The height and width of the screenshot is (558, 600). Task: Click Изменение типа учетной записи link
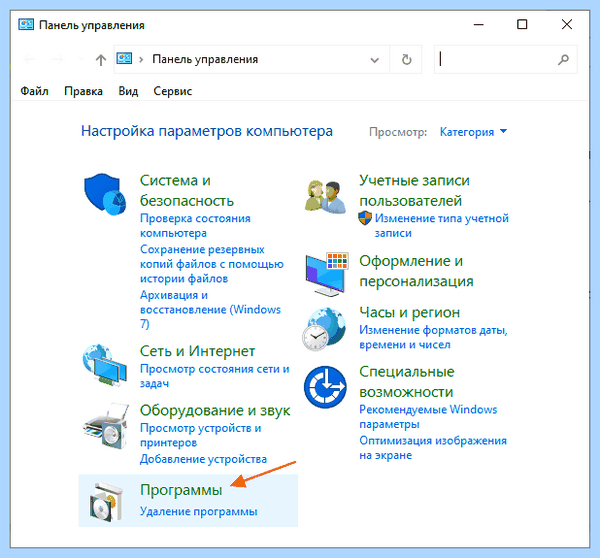(442, 225)
